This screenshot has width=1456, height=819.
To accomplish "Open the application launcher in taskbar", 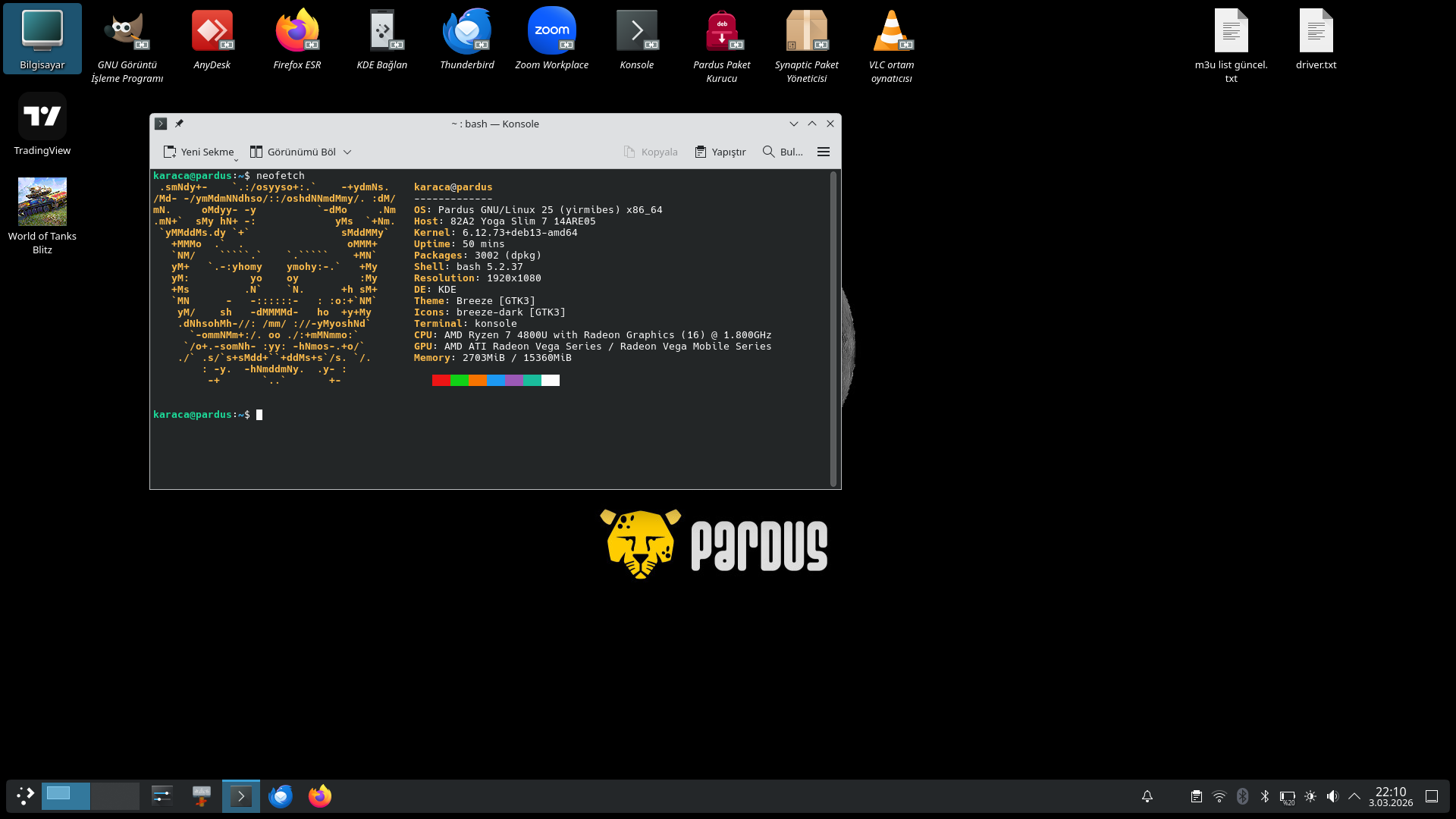I will click(x=25, y=796).
